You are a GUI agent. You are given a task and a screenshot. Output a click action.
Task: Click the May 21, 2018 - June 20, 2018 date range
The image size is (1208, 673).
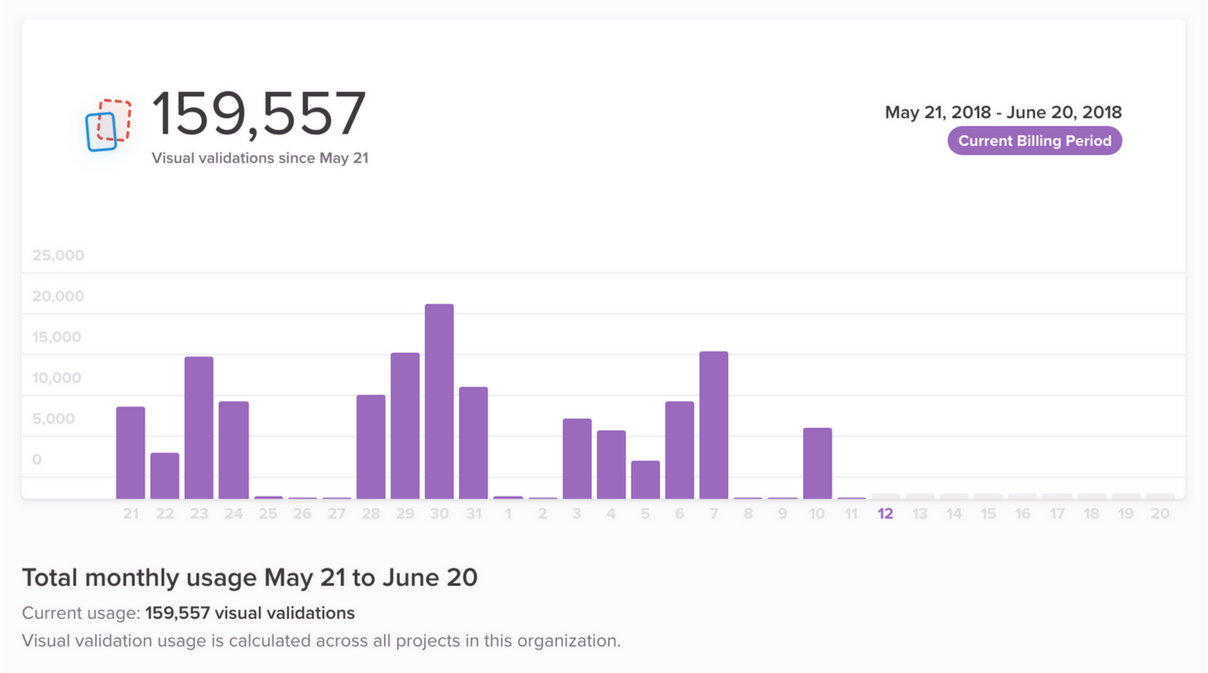pyautogui.click(x=1003, y=112)
